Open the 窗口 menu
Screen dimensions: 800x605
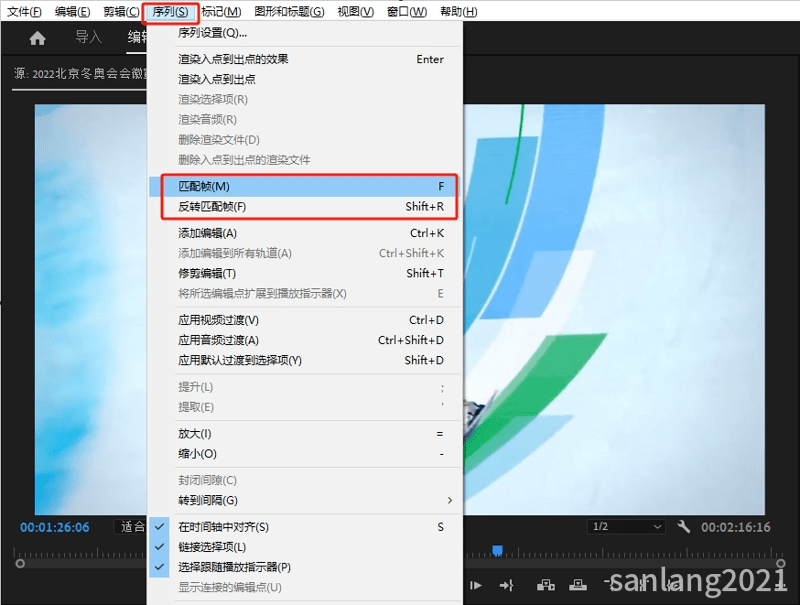(x=407, y=11)
